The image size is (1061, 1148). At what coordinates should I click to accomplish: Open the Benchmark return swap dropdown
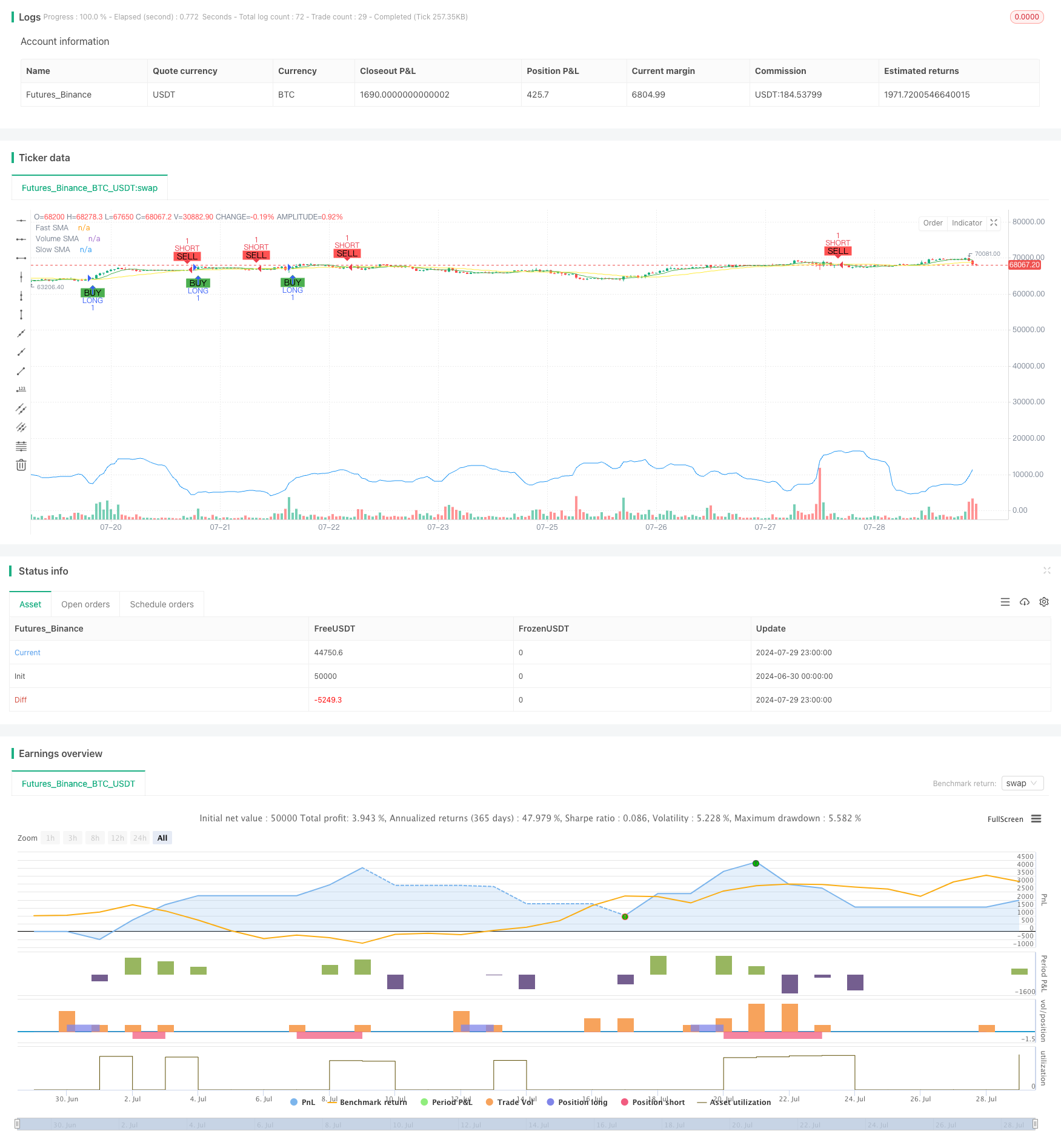pyautogui.click(x=1022, y=783)
